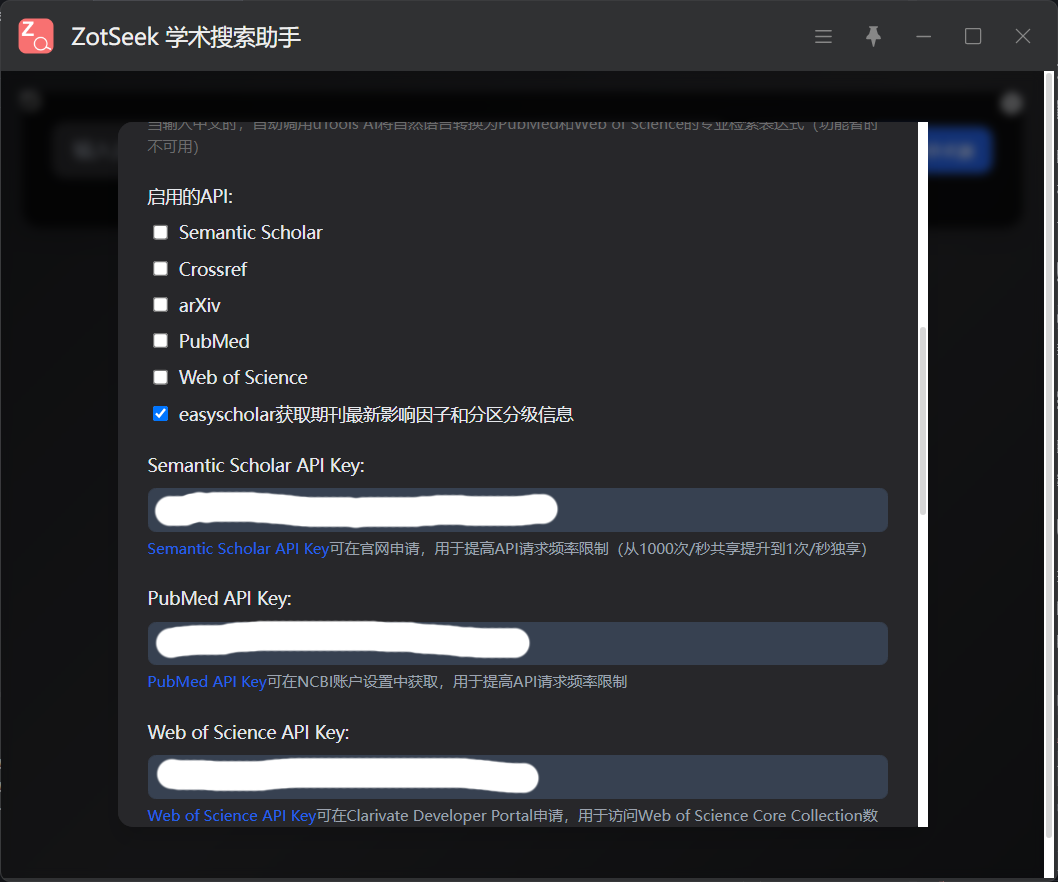This screenshot has width=1058, height=882.
Task: Maximize the ZotSeek window
Action: (973, 36)
